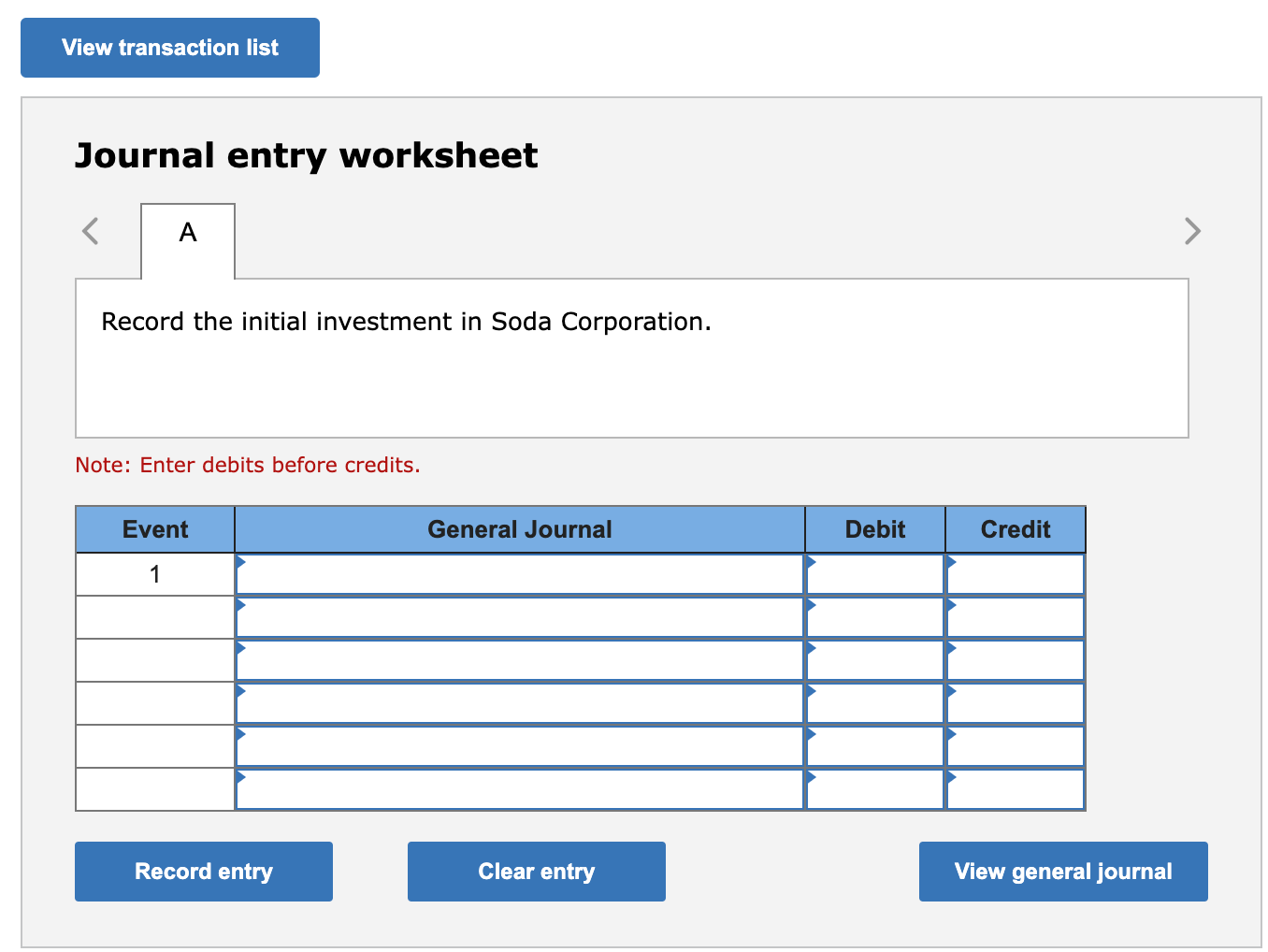Open View general journal

tap(1062, 872)
